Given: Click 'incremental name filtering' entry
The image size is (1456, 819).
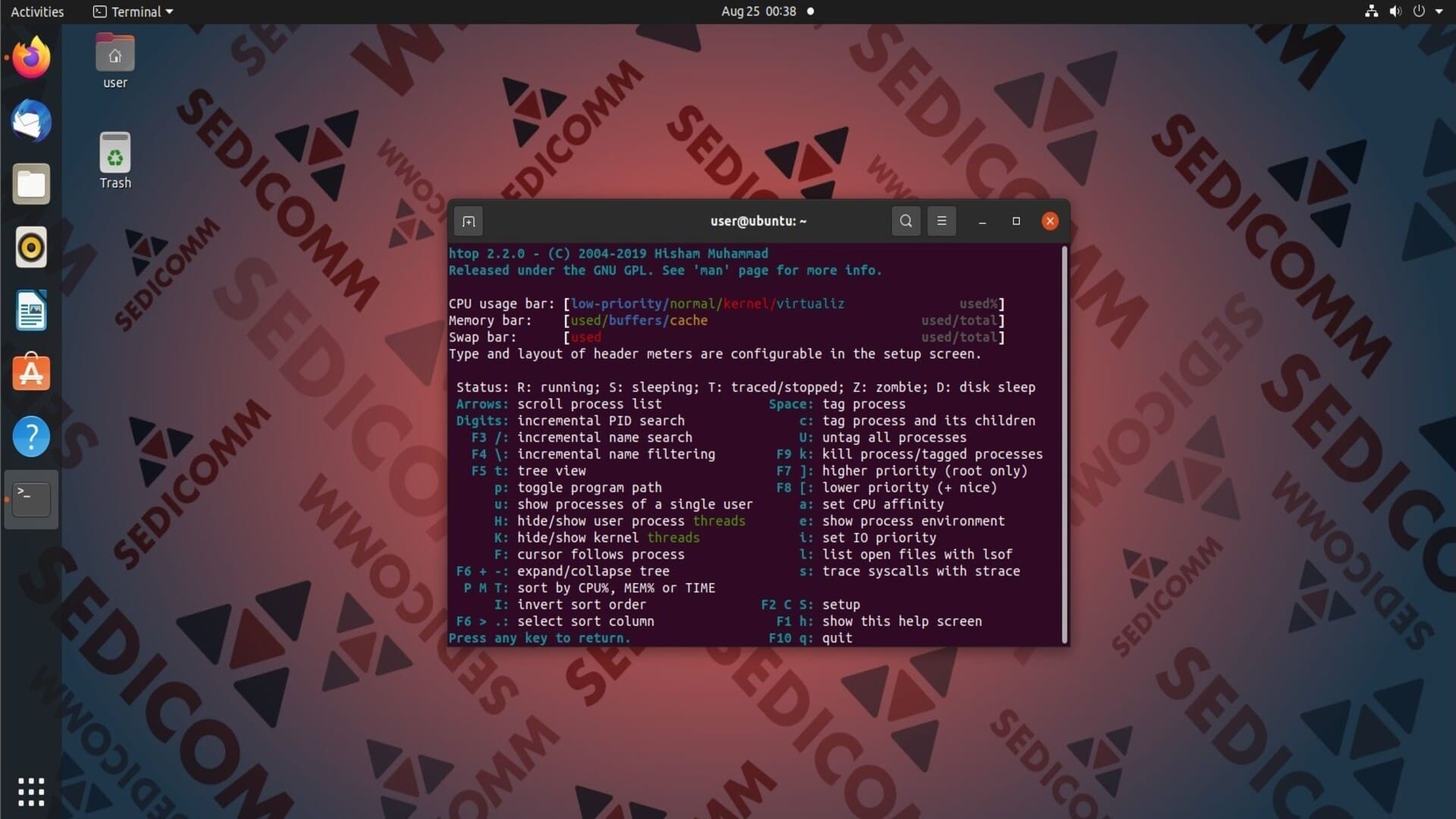Looking at the screenshot, I should click(616, 453).
